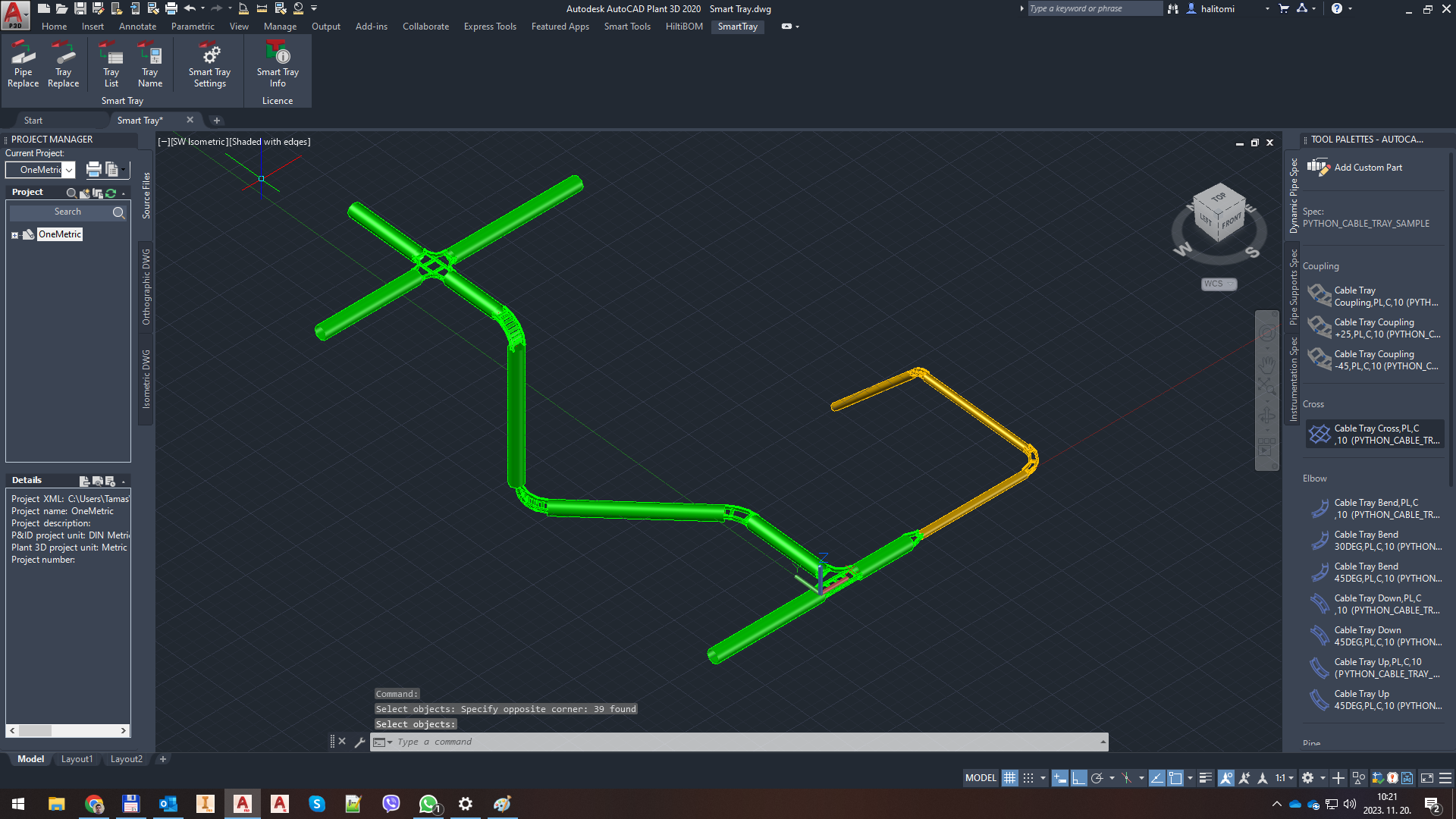Select Cable Tray Cross part in palette
This screenshot has height=819, width=1456.
[x=1374, y=435]
